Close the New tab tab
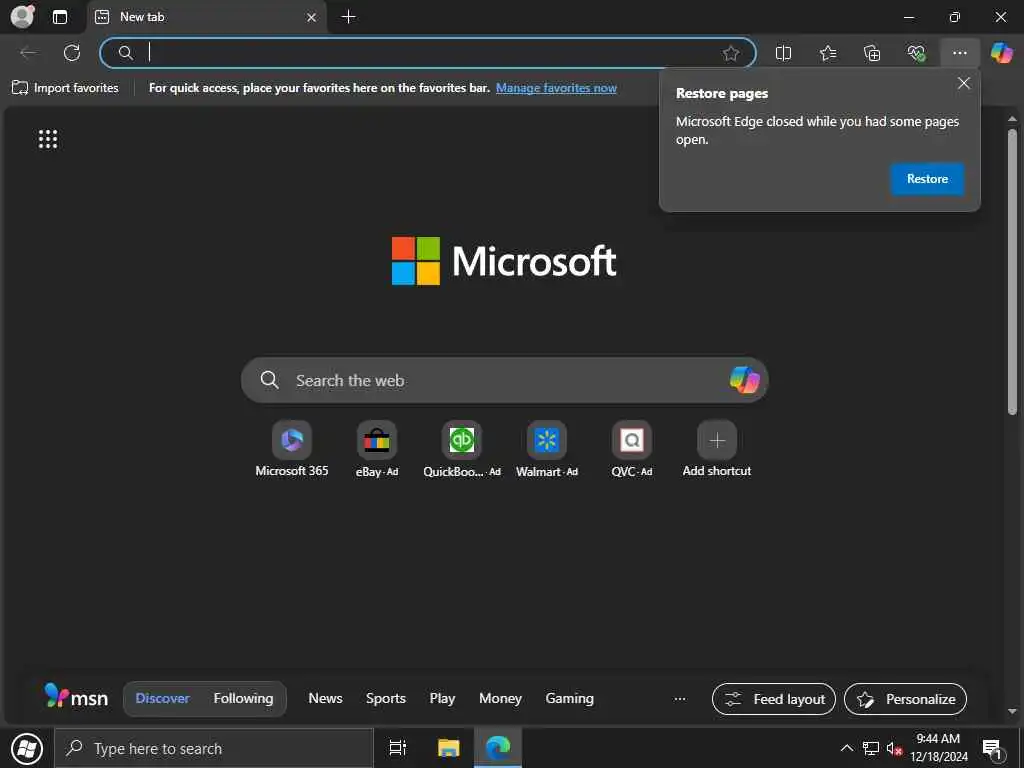The image size is (1024, 768). pos(312,18)
